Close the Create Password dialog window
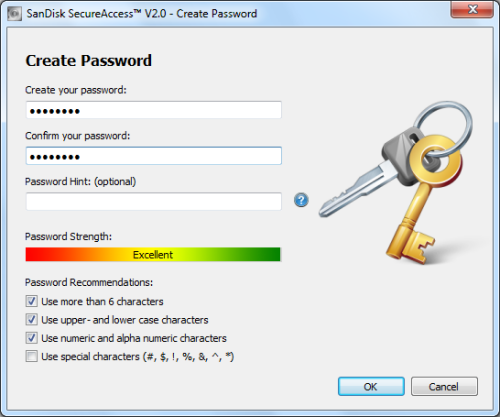This screenshot has width=500, height=417. 472,10
